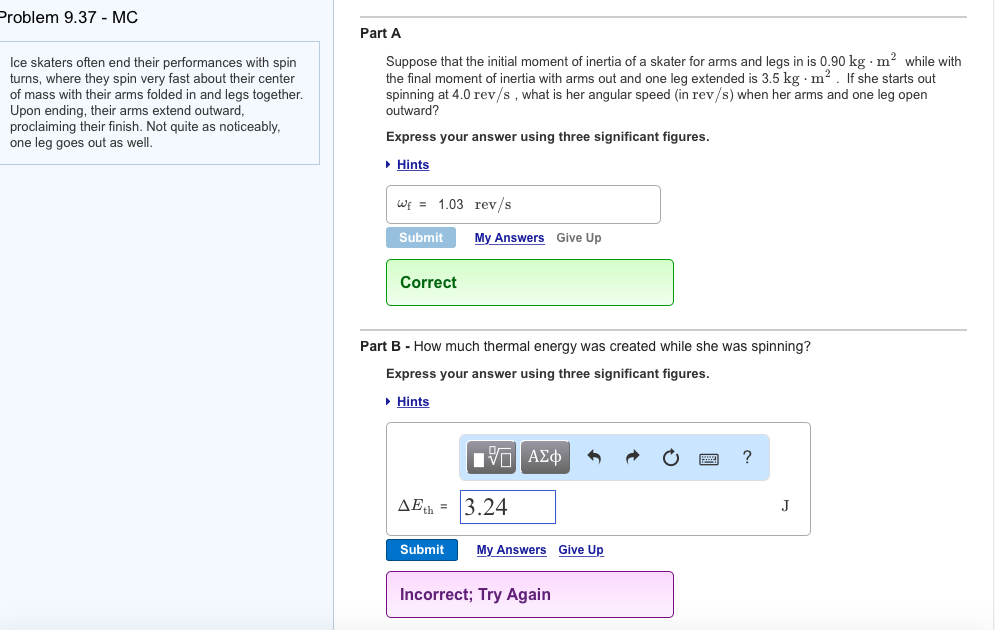Submit the Part B thermal energy answer
The image size is (995, 630).
pyautogui.click(x=422, y=549)
